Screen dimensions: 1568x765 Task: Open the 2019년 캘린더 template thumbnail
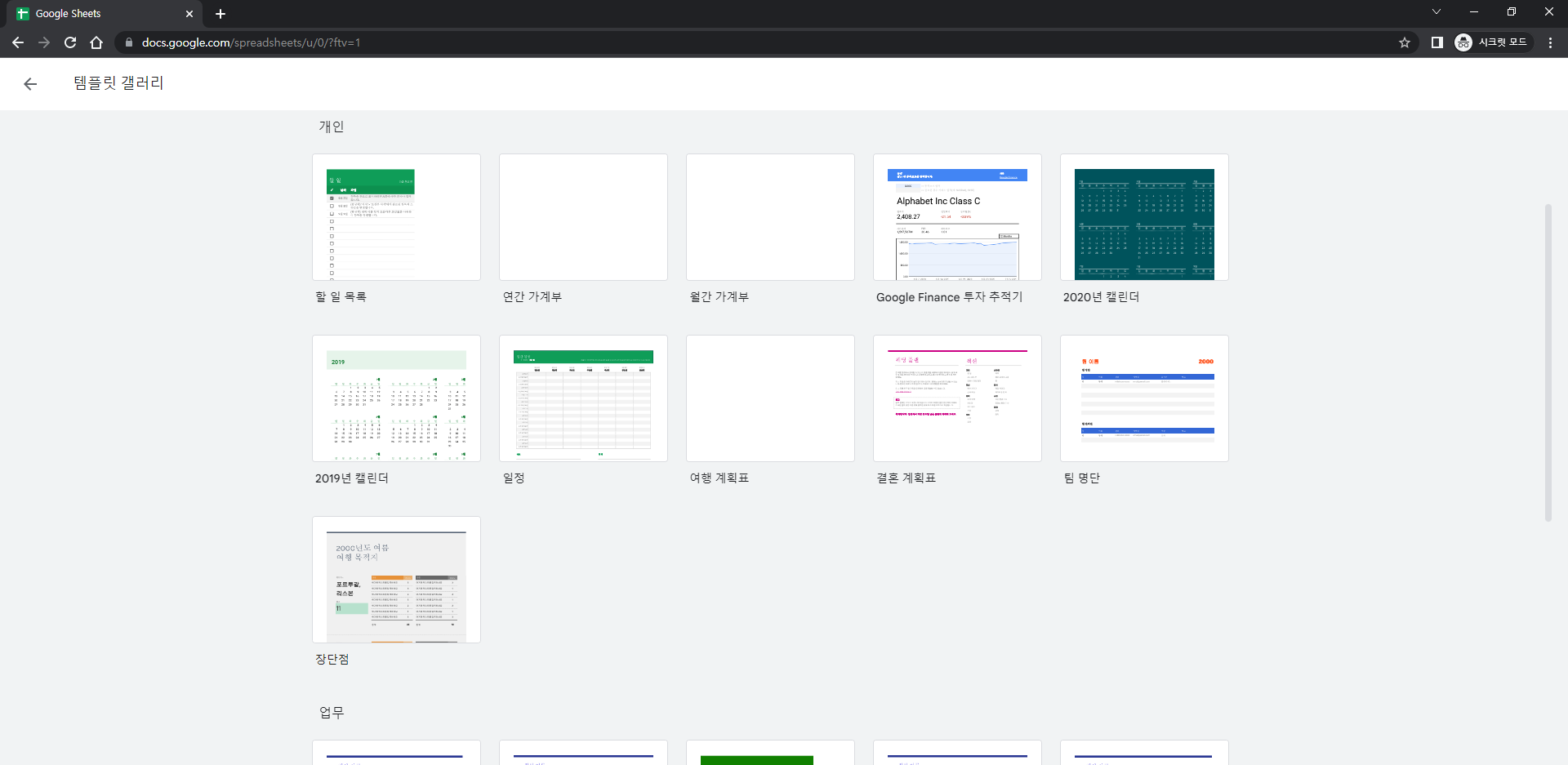pyautogui.click(x=396, y=398)
